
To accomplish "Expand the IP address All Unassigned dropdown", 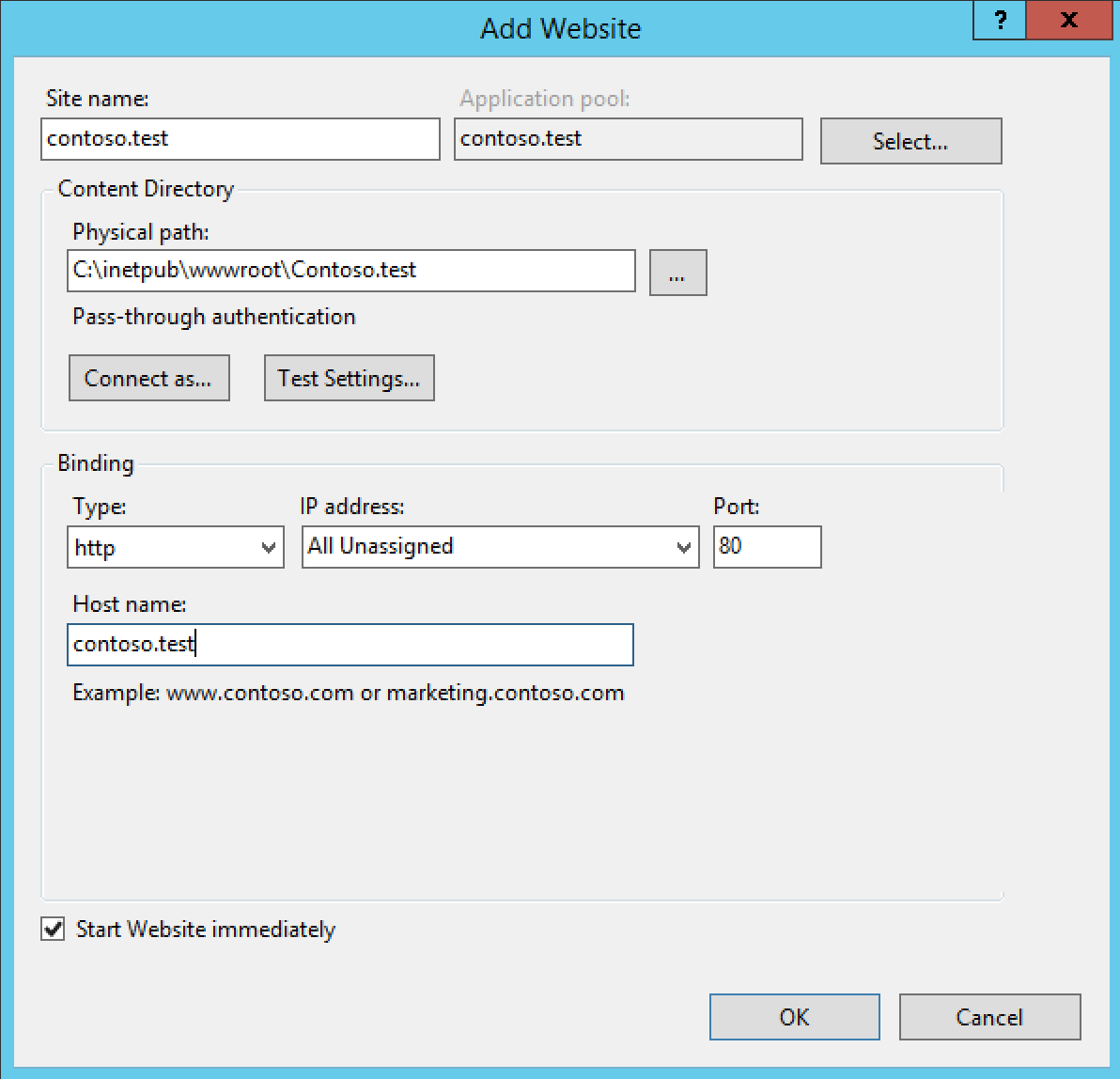I will (500, 547).
